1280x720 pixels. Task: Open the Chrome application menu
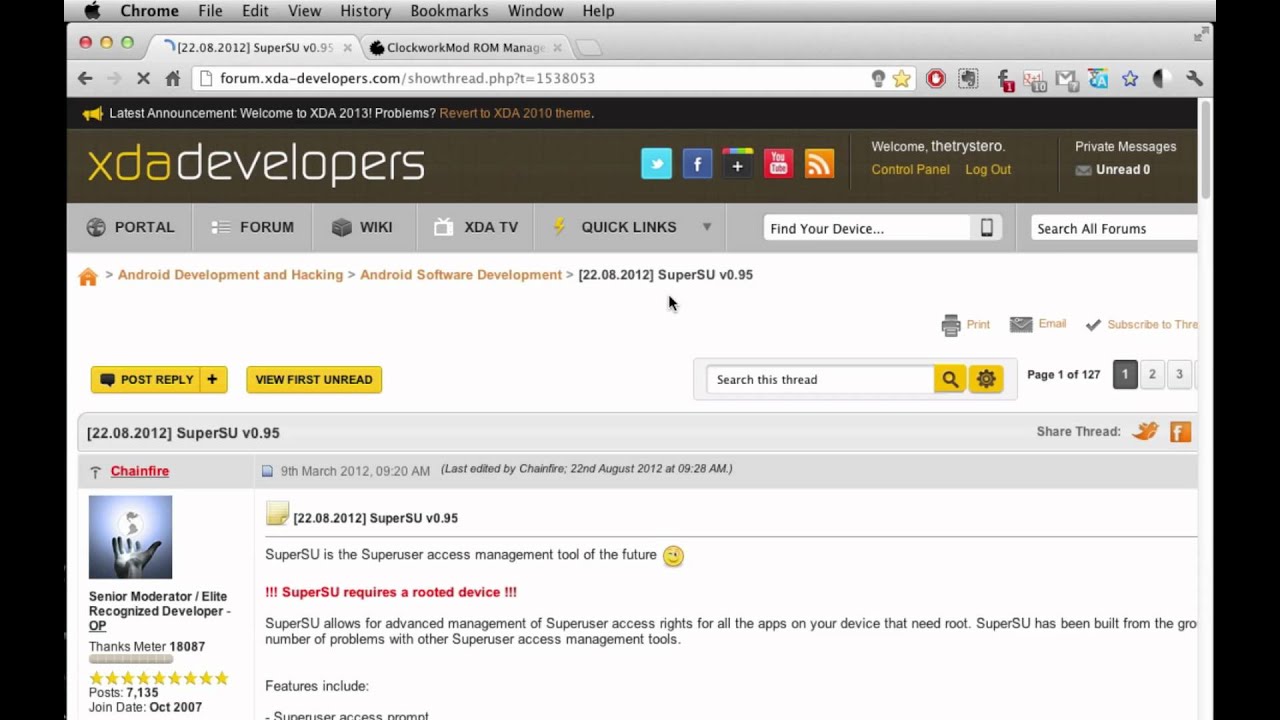click(x=150, y=11)
